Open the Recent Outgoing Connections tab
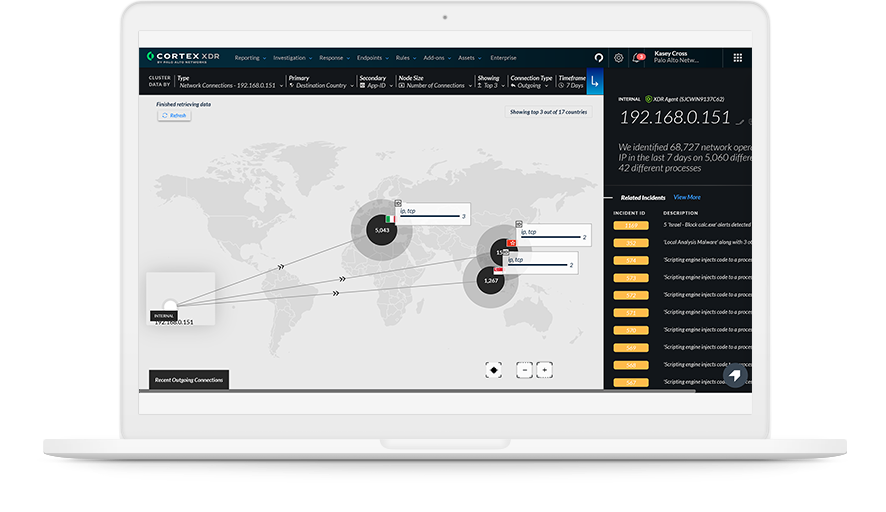The width and height of the screenshot is (886, 512). click(188, 380)
